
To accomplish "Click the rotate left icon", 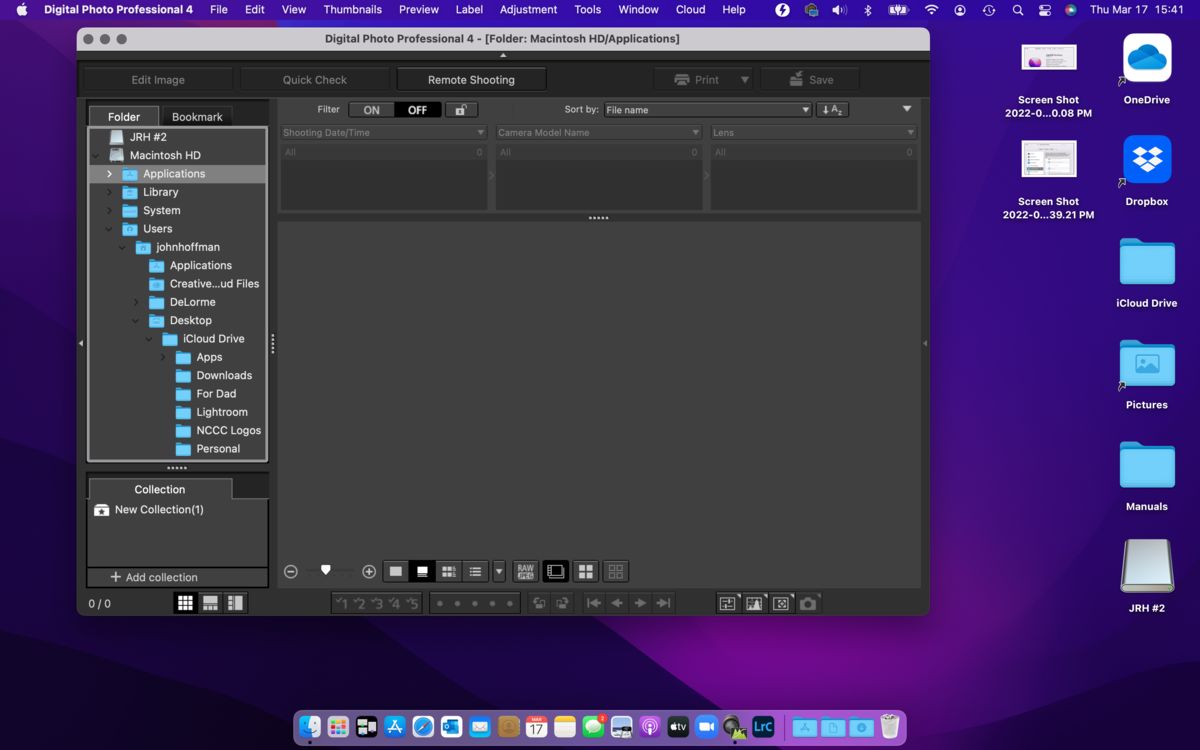I will click(x=539, y=603).
